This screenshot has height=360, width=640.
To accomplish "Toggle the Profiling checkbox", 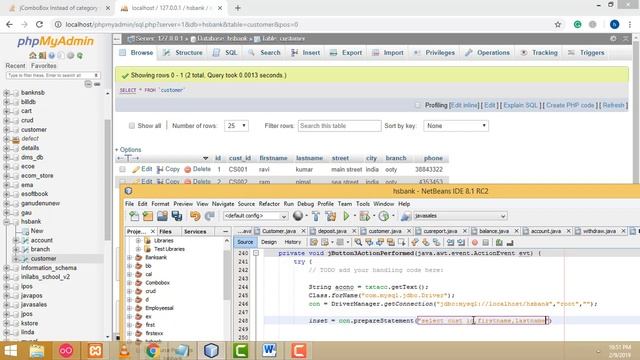I will pyautogui.click(x=418, y=105).
